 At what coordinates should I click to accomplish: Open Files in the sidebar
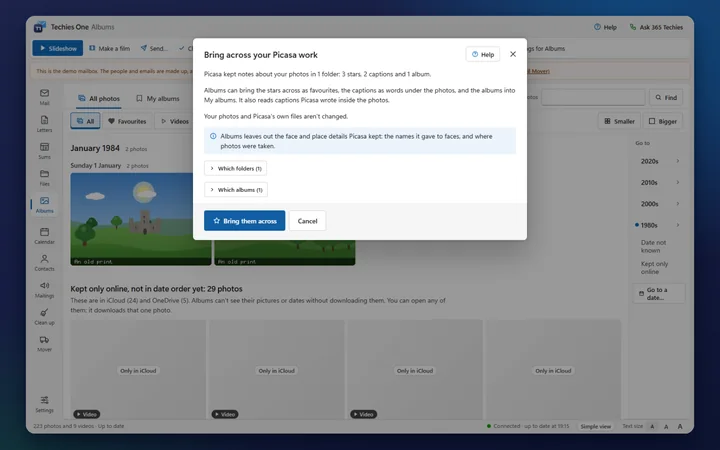click(45, 178)
